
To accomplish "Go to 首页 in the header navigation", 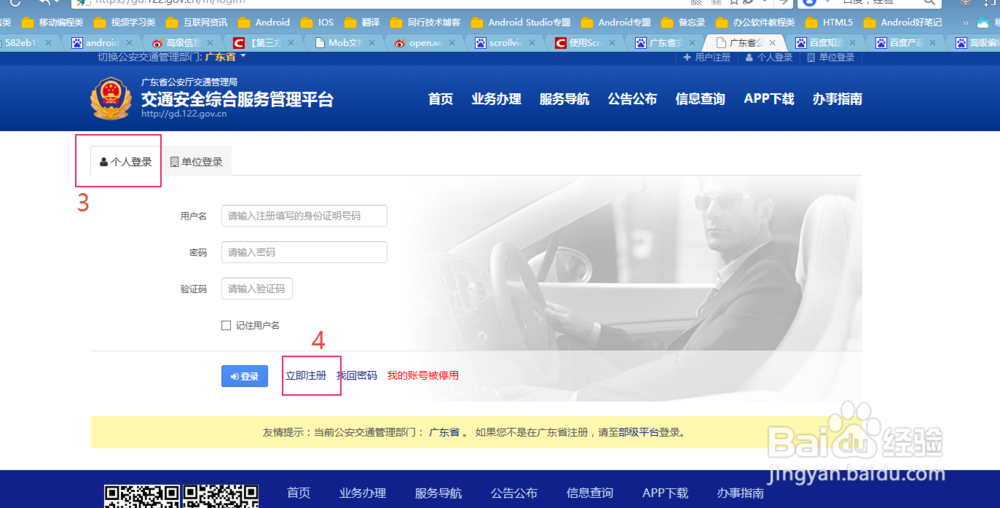I will [x=440, y=99].
